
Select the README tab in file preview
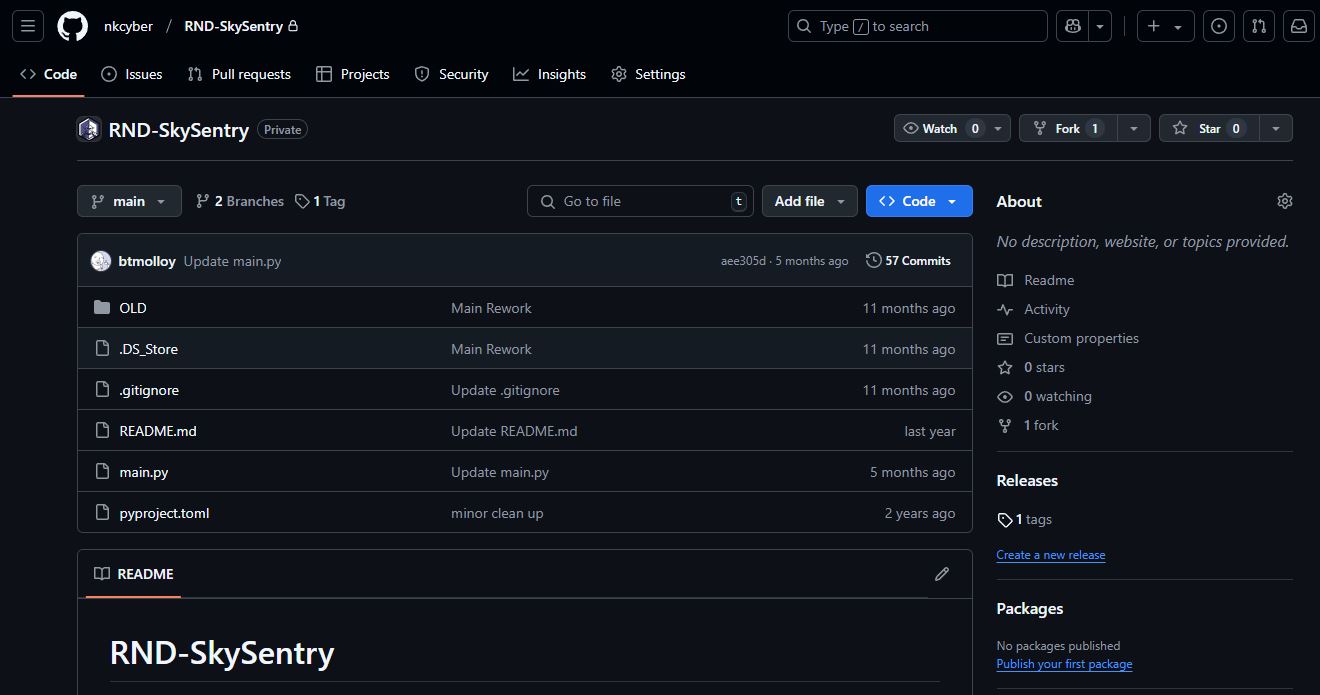[x=134, y=574]
